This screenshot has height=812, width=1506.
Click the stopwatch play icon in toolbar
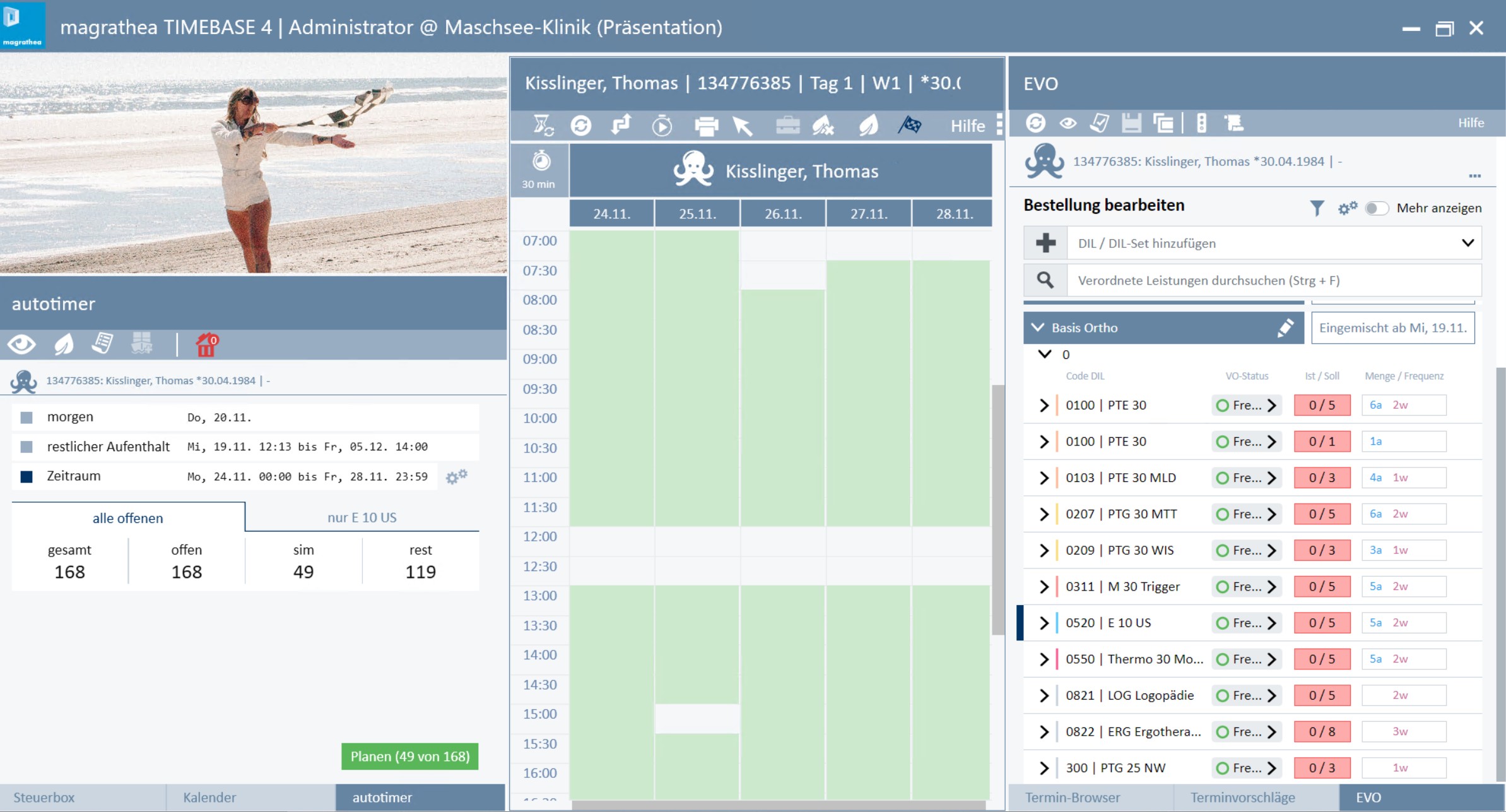[x=662, y=126]
